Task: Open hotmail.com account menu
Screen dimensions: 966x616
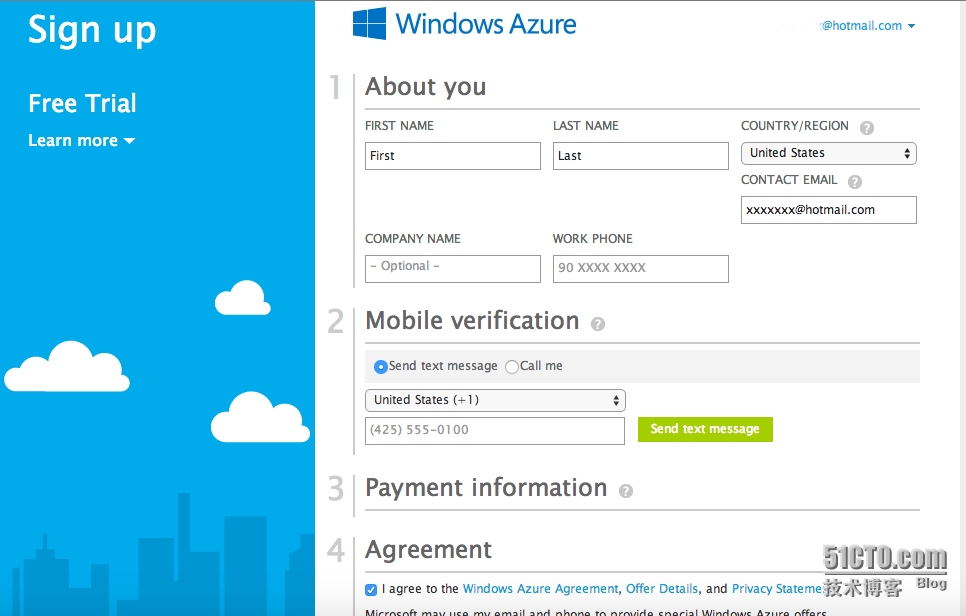Action: click(869, 26)
